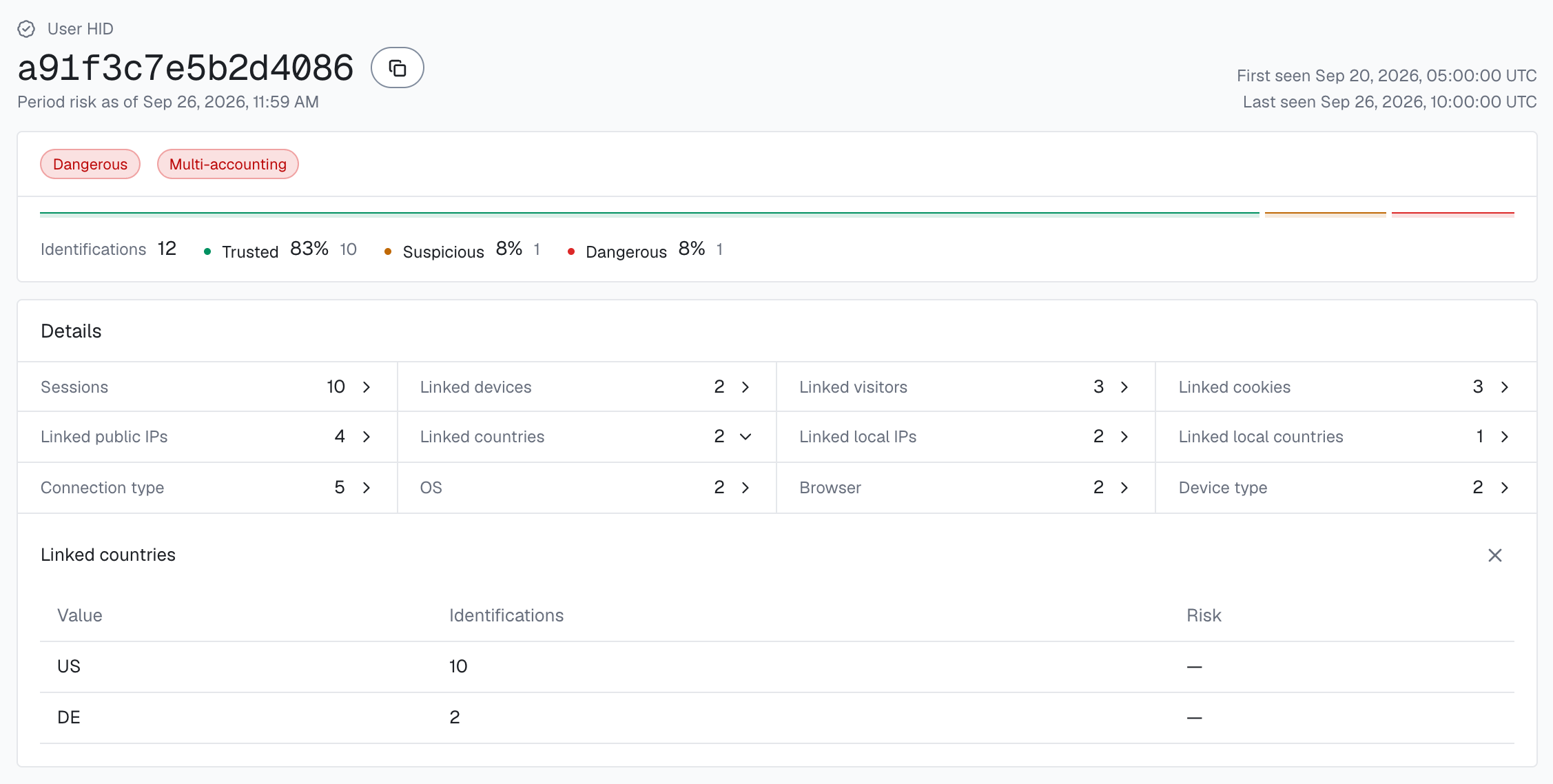This screenshot has height=784, width=1553.
Task: Click the orange Suspicious legend dot
Action: coord(388,251)
